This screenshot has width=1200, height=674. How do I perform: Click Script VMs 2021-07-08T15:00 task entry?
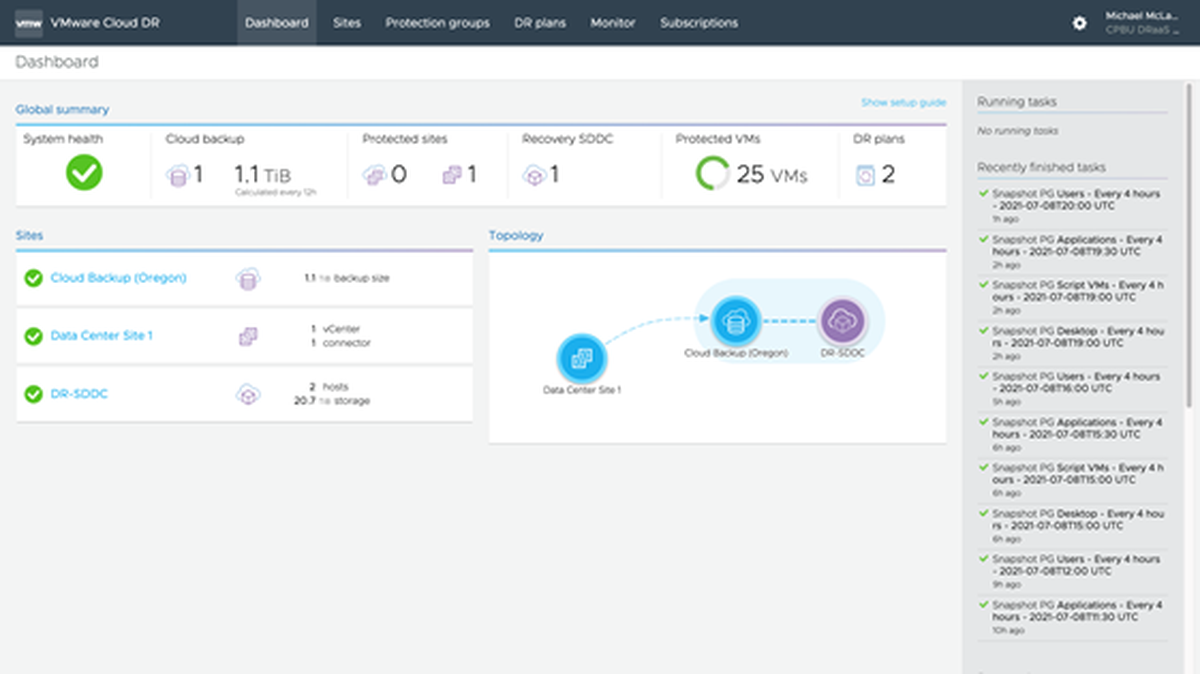[1072, 479]
